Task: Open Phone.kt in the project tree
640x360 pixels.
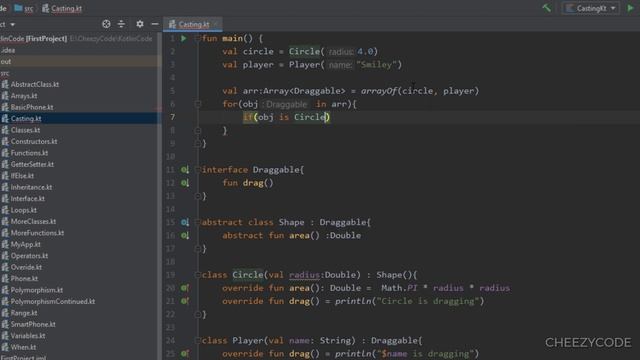Action: click(x=24, y=279)
